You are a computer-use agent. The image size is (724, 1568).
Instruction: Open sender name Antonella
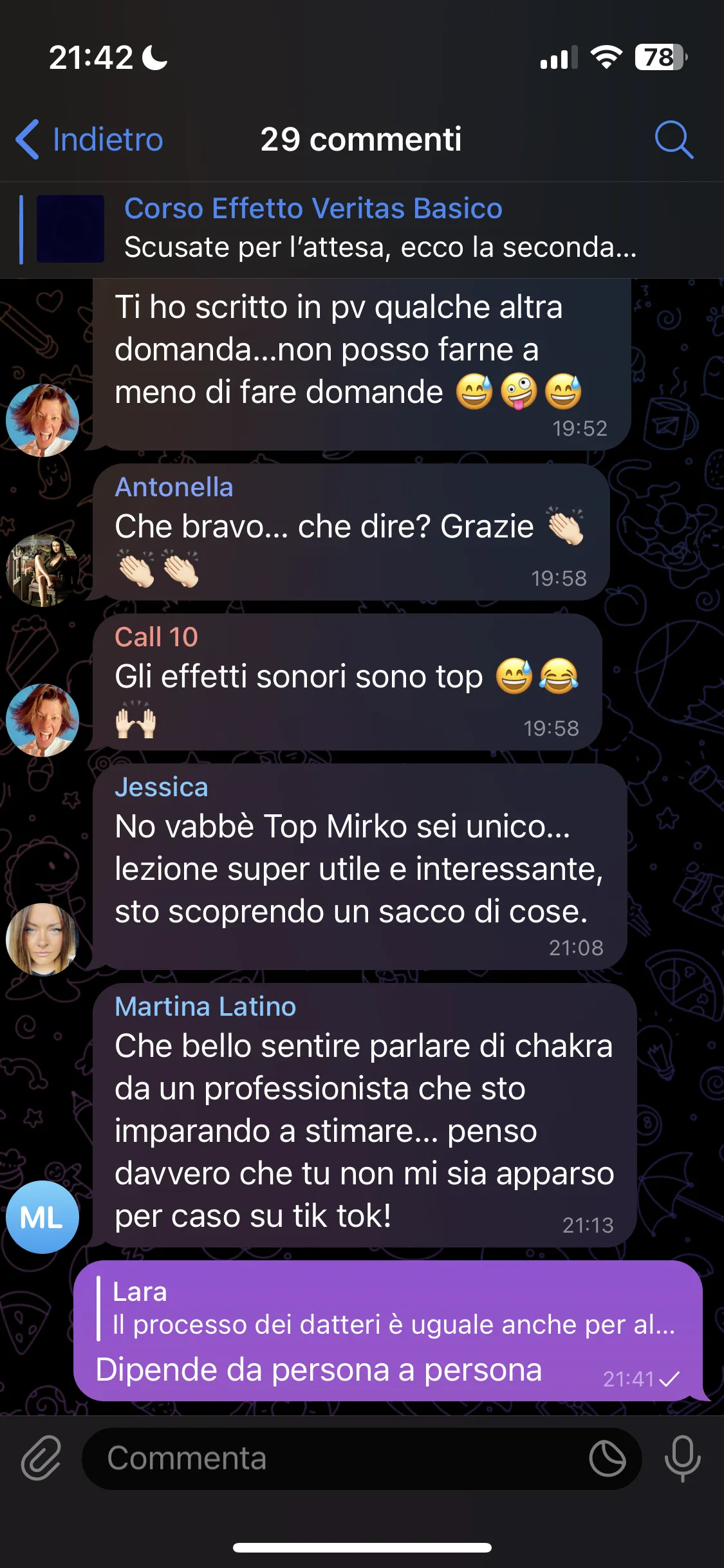pyautogui.click(x=174, y=487)
